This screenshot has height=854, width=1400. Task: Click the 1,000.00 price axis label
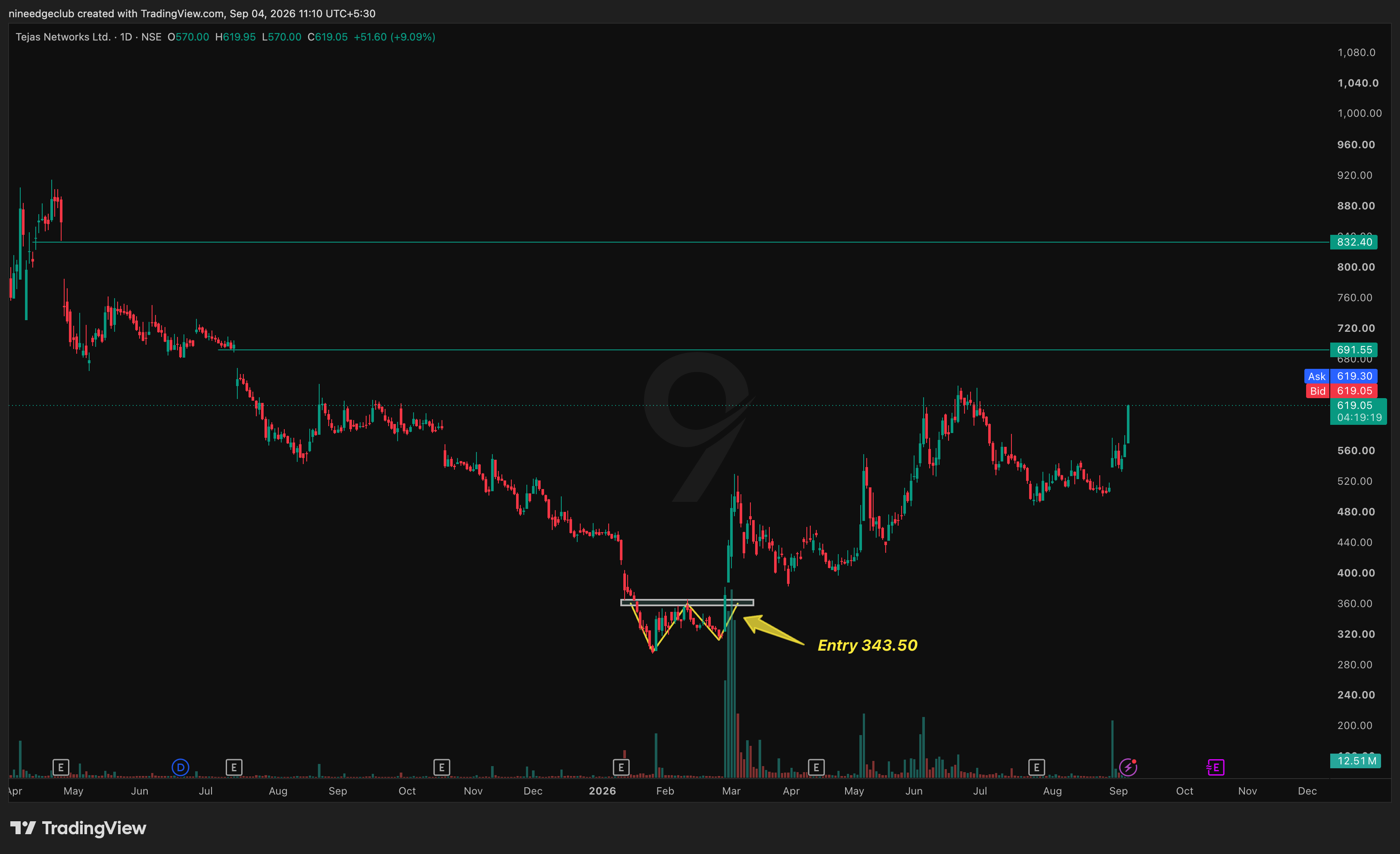1359,113
